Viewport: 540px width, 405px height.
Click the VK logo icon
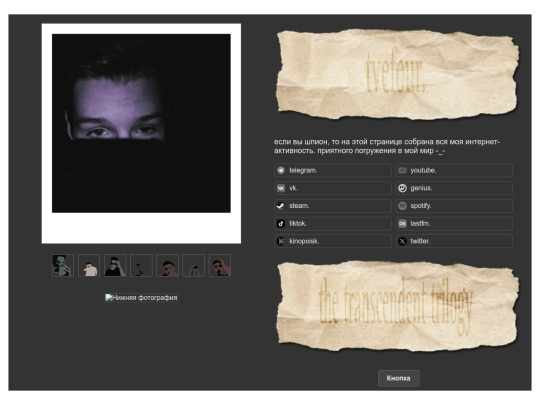tap(281, 188)
